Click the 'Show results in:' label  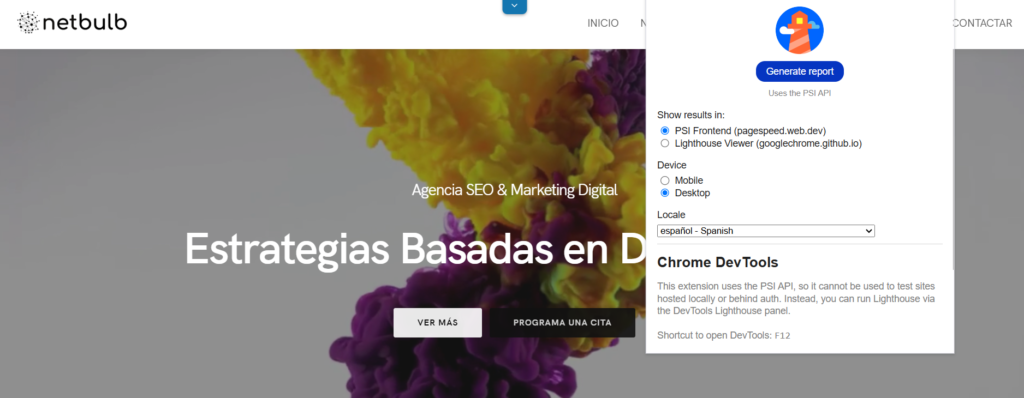[x=691, y=115]
